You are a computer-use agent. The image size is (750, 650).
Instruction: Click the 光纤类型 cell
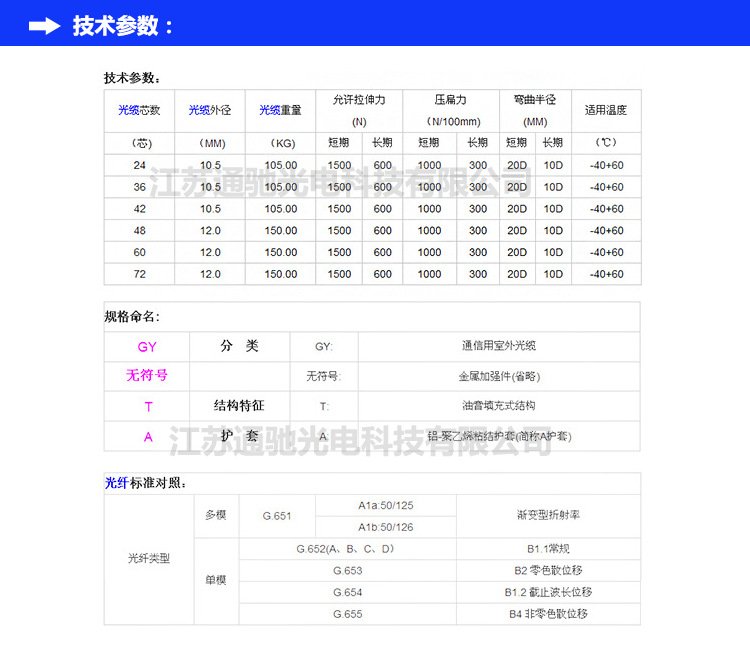[149, 559]
